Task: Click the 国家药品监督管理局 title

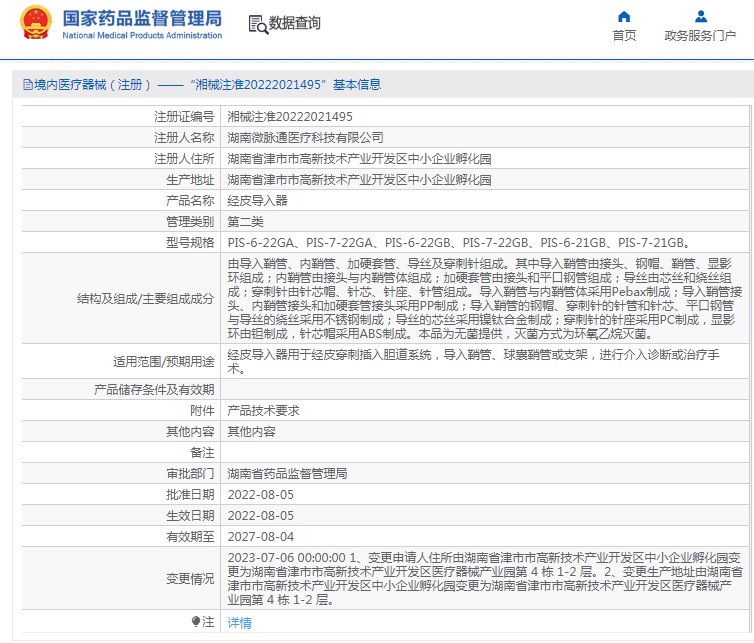Action: (142, 18)
